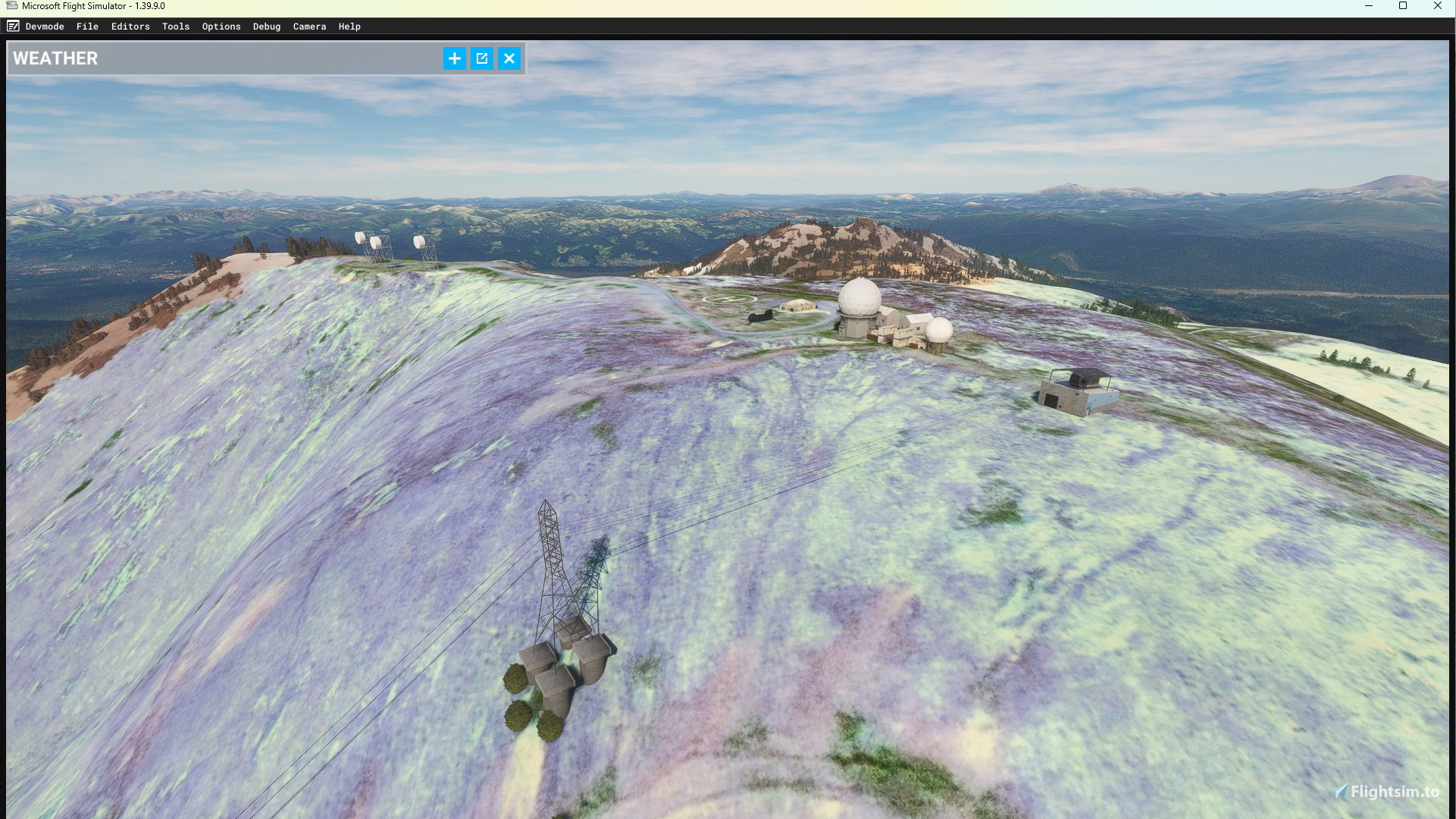This screenshot has height=819, width=1456.
Task: Maximize the Microsoft Flight Simulator window
Action: pyautogui.click(x=1403, y=6)
